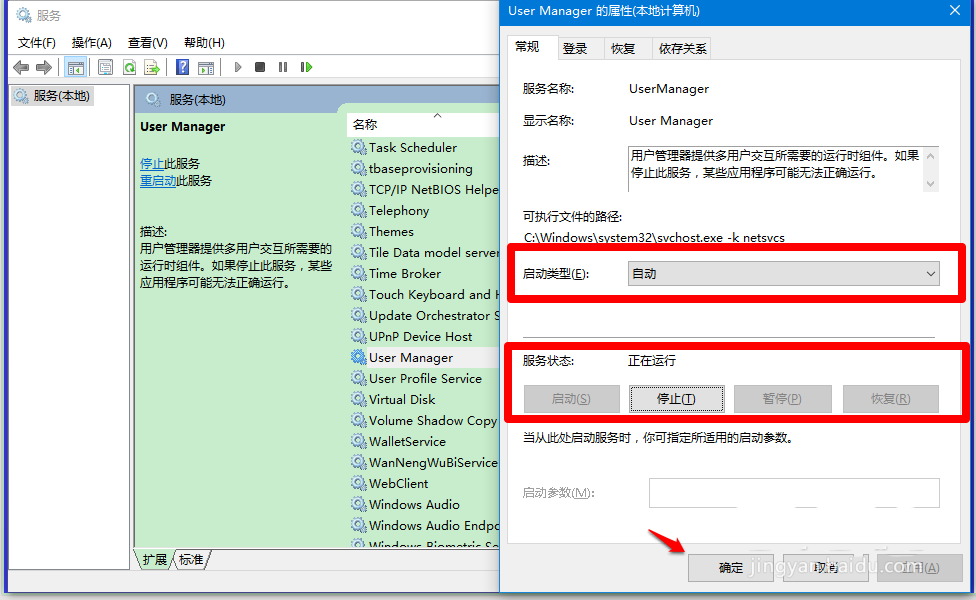Click the Stop Service square icon
Screen dimensions: 976x600
[x=260, y=67]
